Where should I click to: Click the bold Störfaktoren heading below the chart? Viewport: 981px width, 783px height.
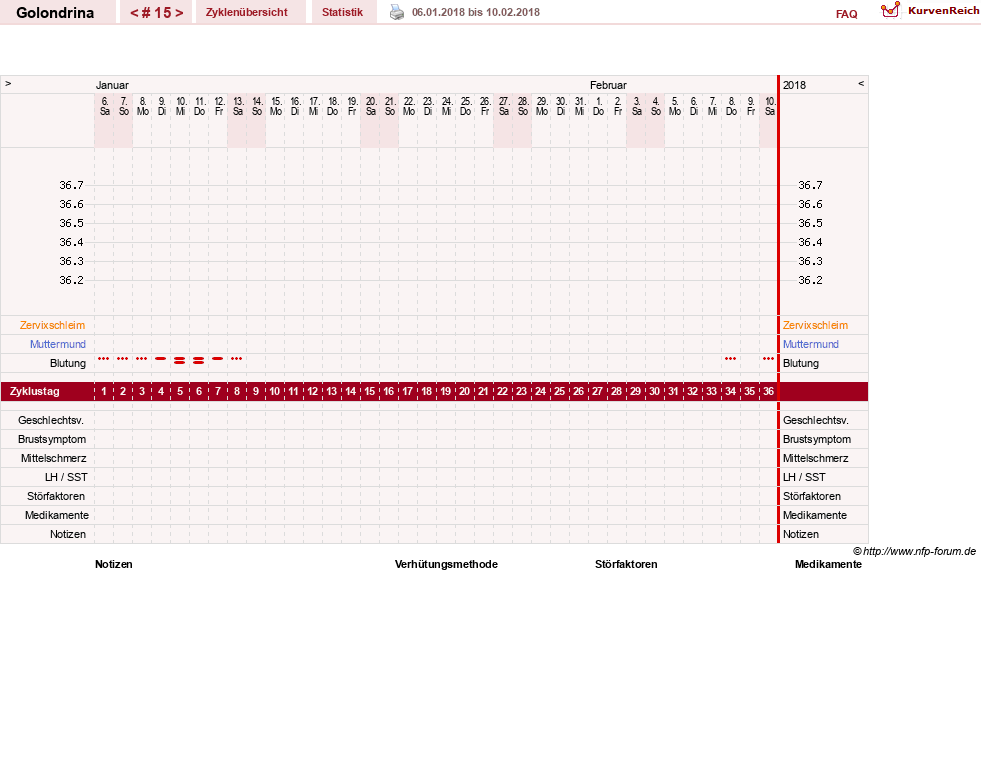626,564
